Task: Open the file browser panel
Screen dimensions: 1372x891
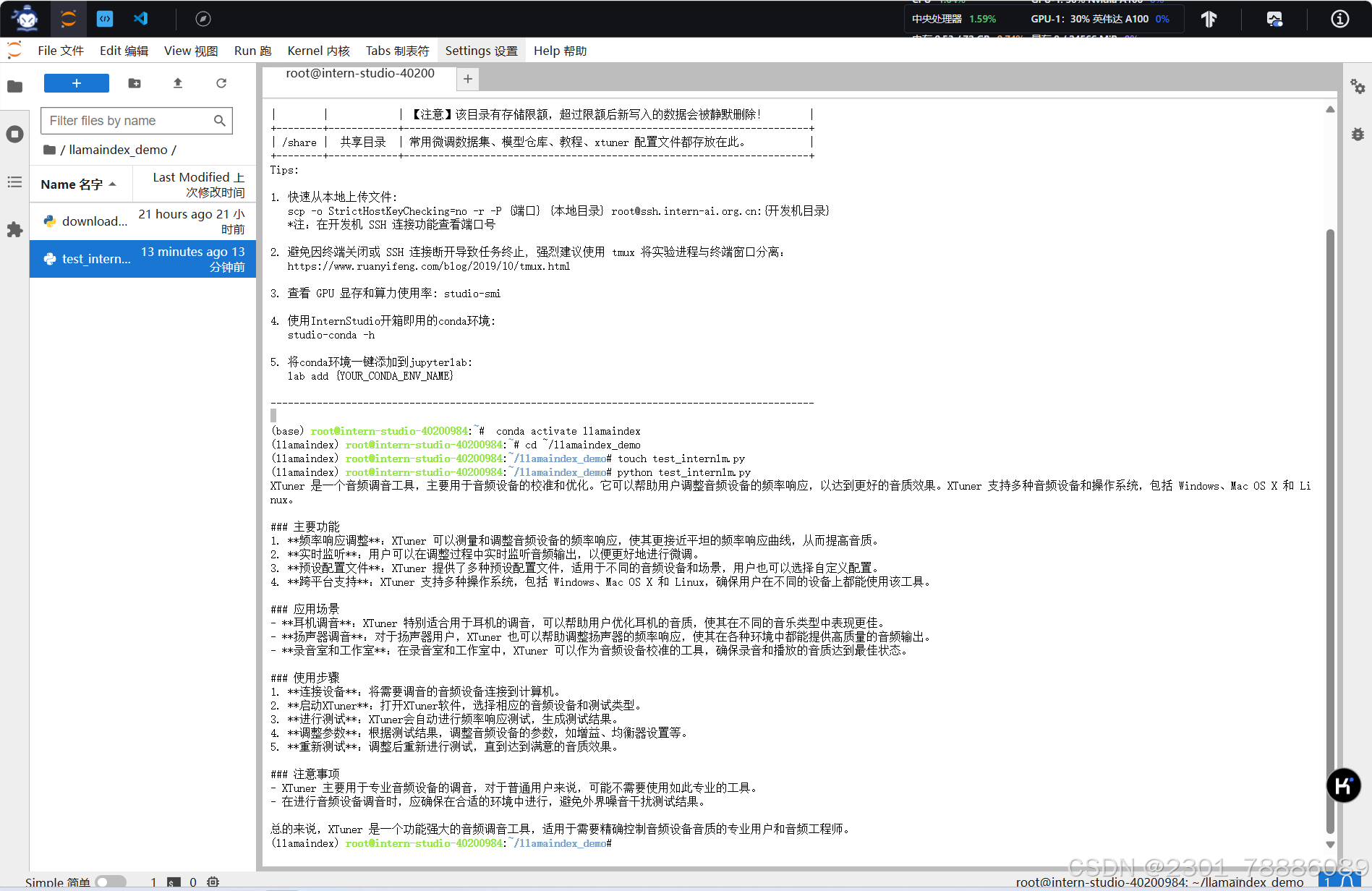Action: pyautogui.click(x=15, y=86)
